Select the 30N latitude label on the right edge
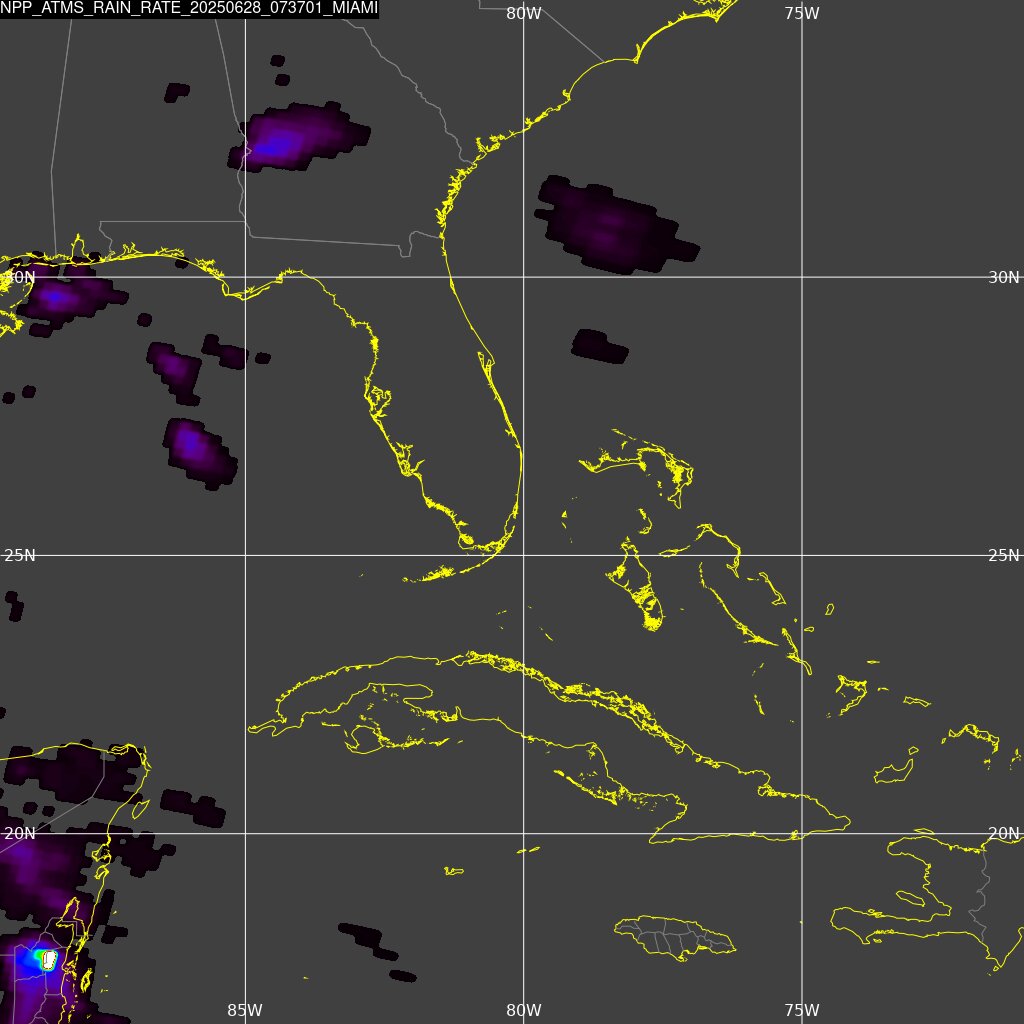The height and width of the screenshot is (1024, 1024). coord(1004,277)
